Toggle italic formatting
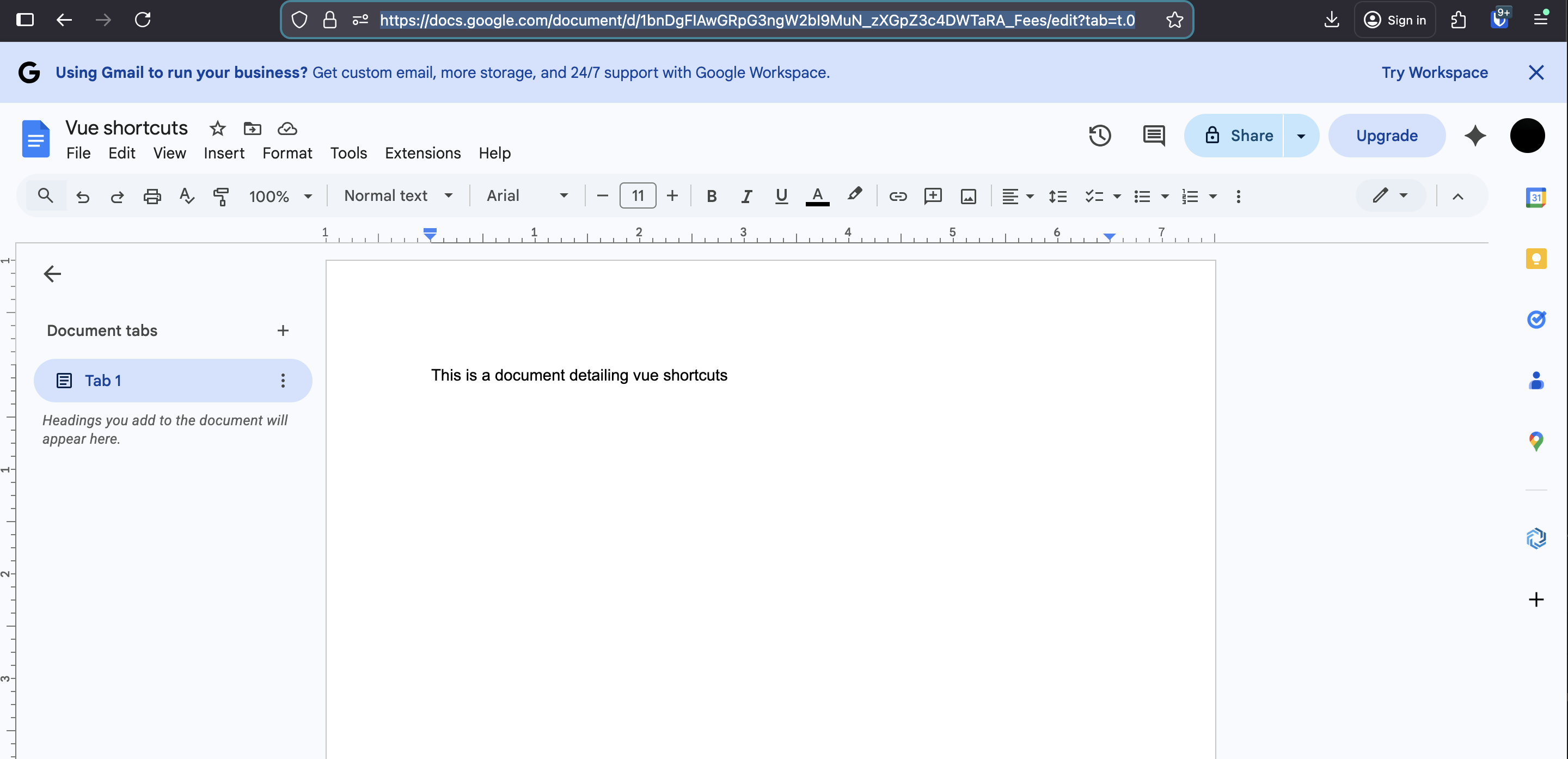 [x=746, y=196]
